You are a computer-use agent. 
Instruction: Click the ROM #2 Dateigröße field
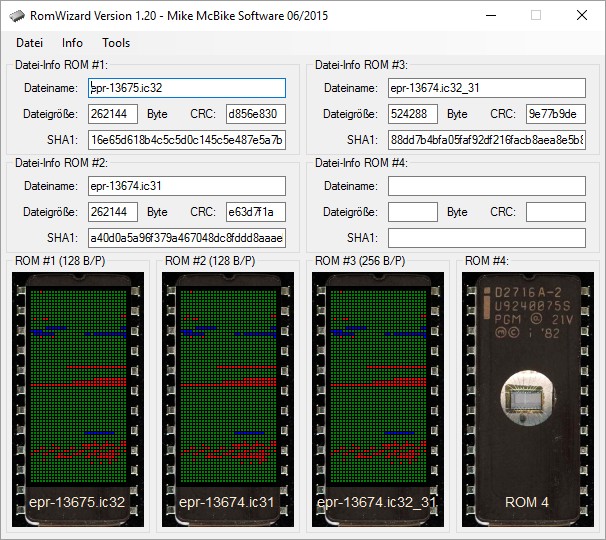(x=113, y=212)
